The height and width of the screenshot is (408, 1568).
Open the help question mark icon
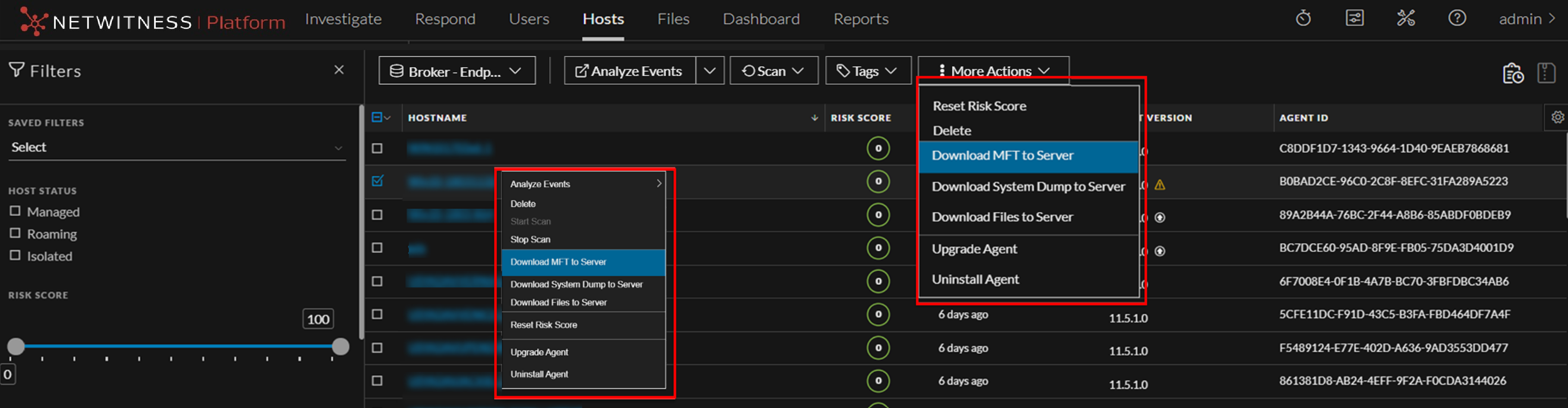pos(1457,19)
